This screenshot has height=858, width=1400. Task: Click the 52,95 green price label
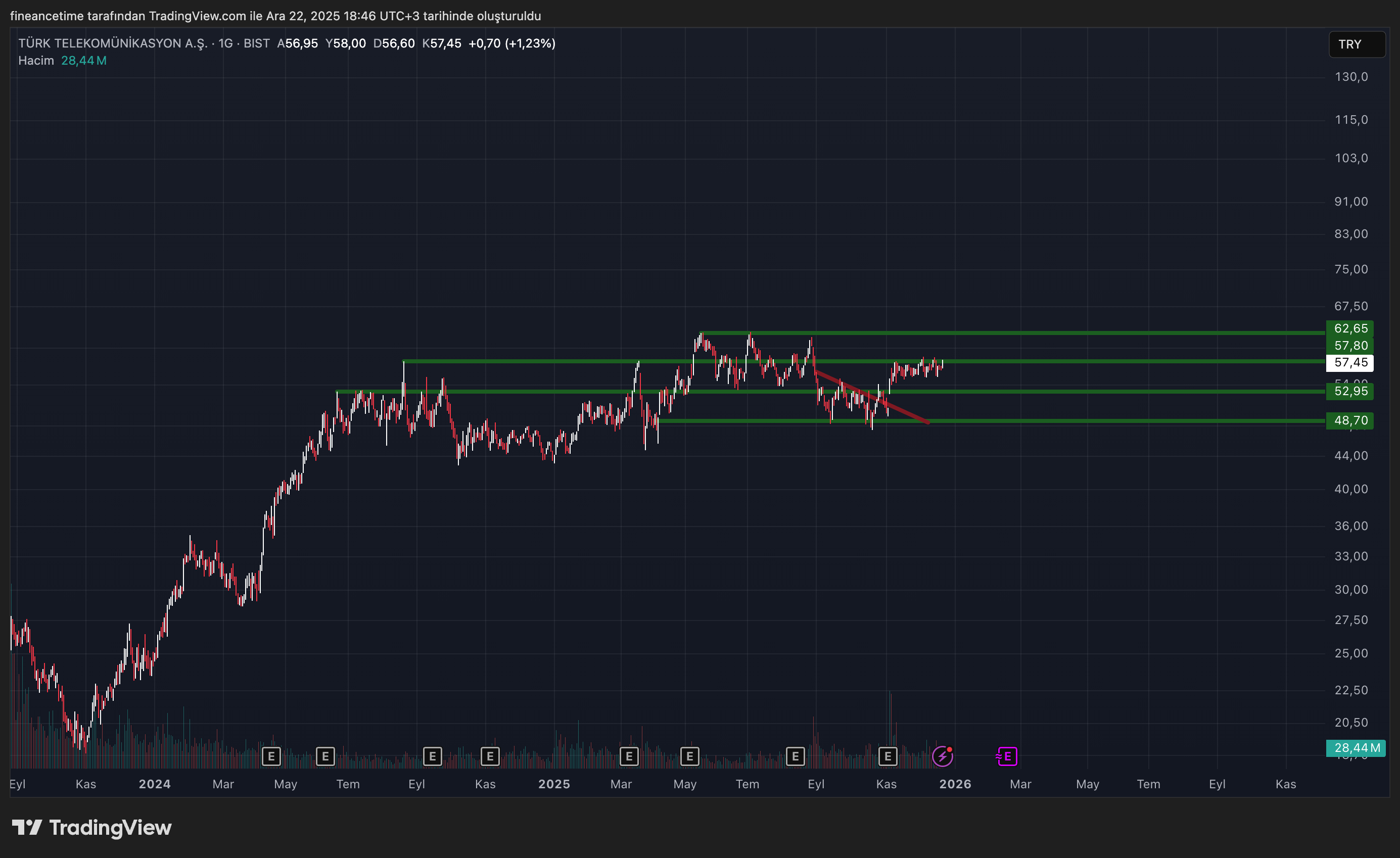click(x=1350, y=391)
